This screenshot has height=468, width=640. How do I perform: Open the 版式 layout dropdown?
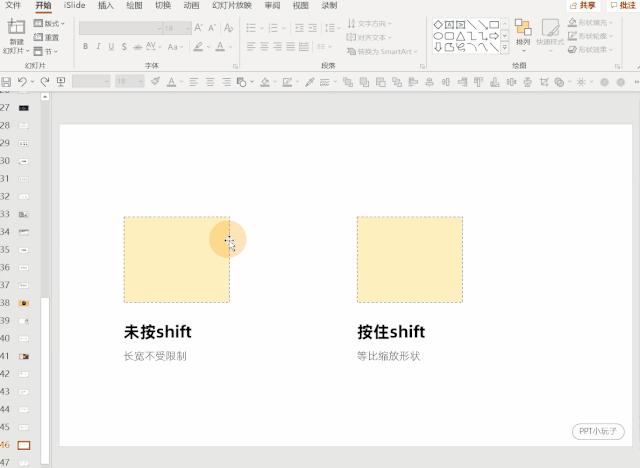point(49,23)
